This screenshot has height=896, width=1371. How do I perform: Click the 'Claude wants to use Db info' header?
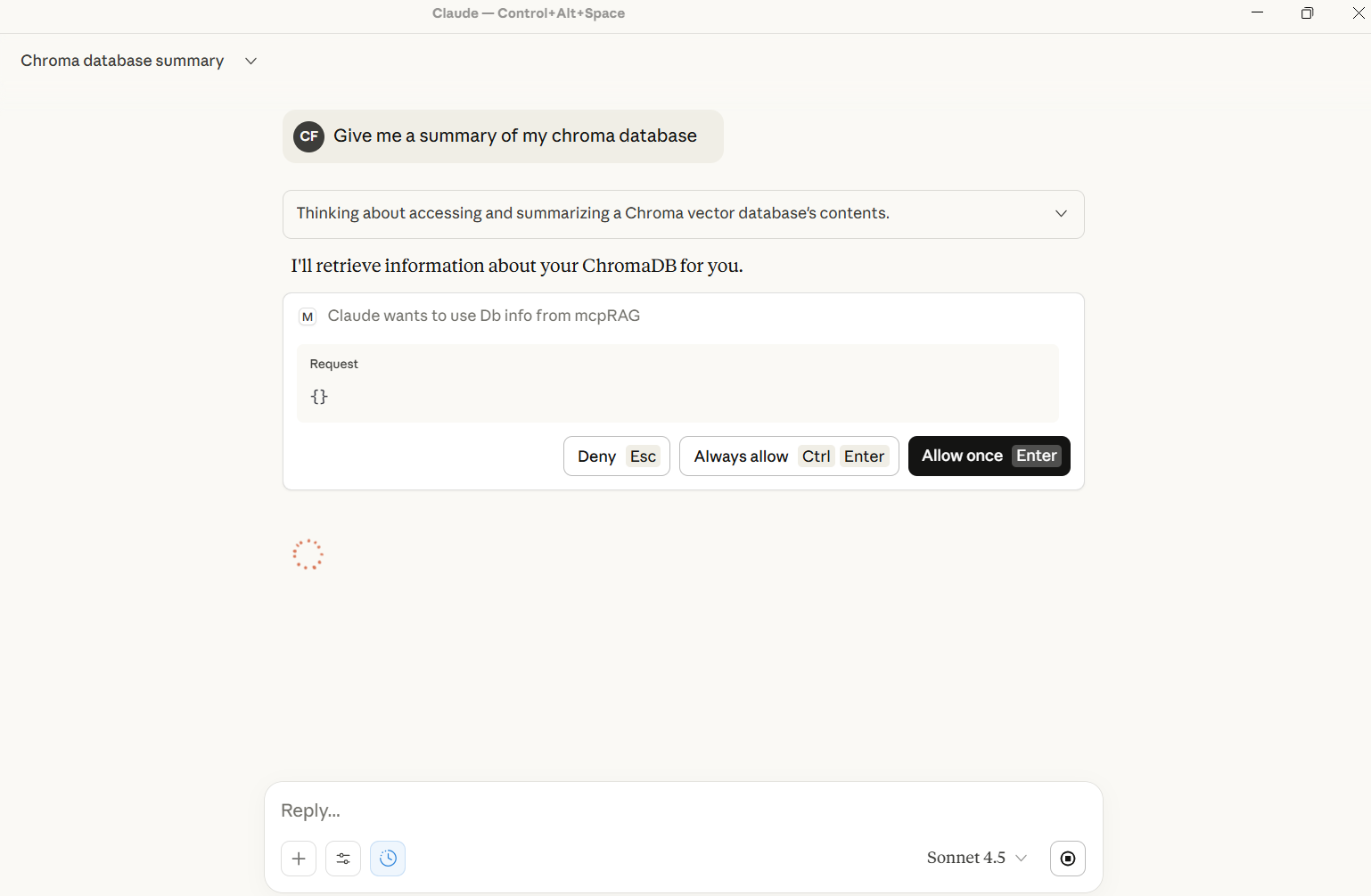[484, 316]
